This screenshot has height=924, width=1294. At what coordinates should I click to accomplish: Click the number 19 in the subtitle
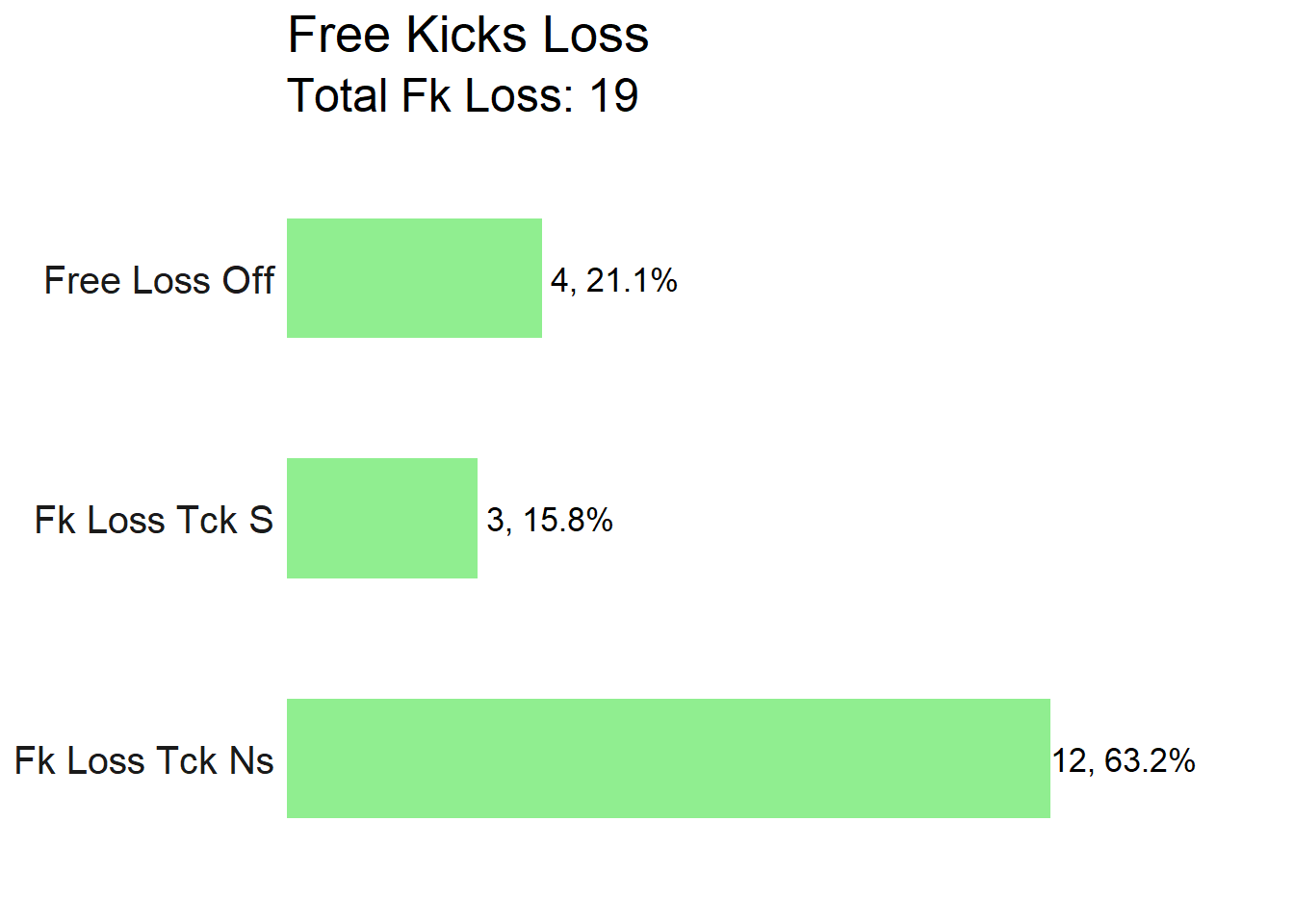coord(613,96)
